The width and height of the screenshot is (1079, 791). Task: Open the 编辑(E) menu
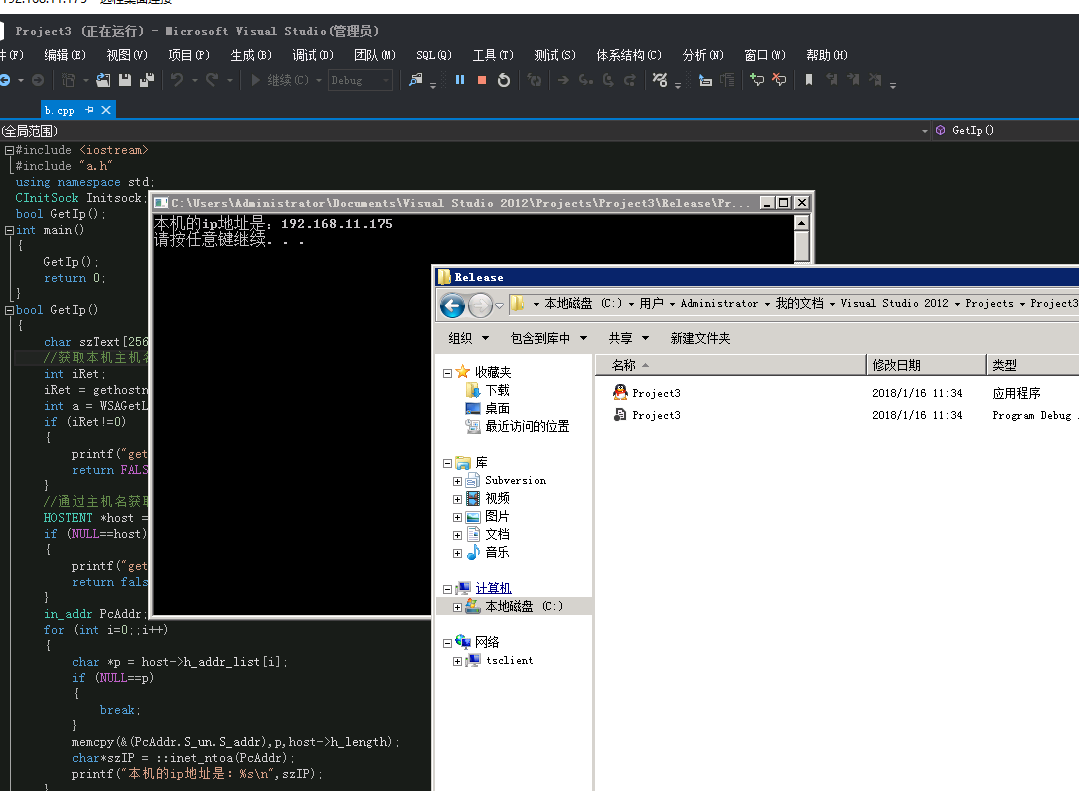(65, 55)
